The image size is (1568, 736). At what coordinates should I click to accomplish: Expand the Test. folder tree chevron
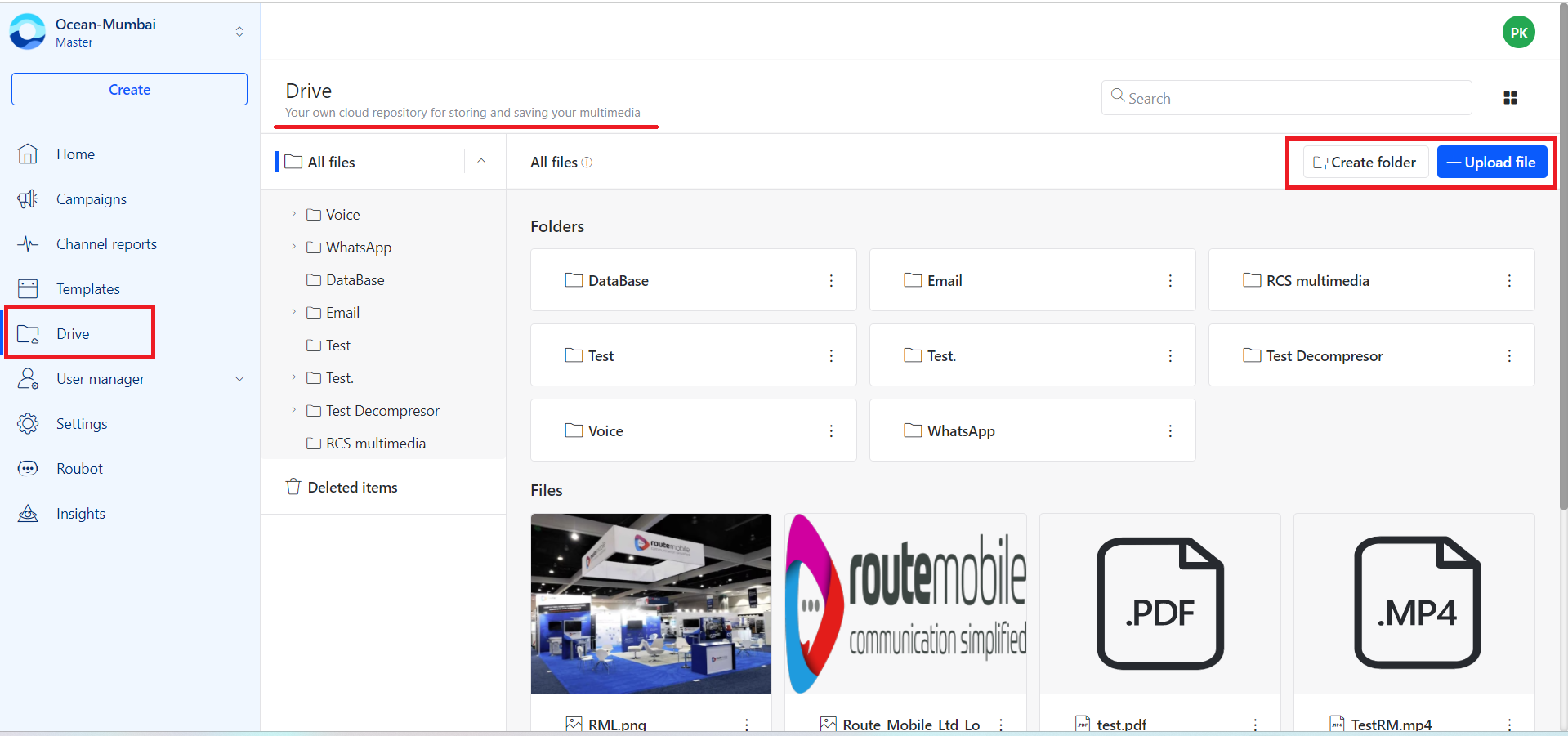click(x=293, y=377)
